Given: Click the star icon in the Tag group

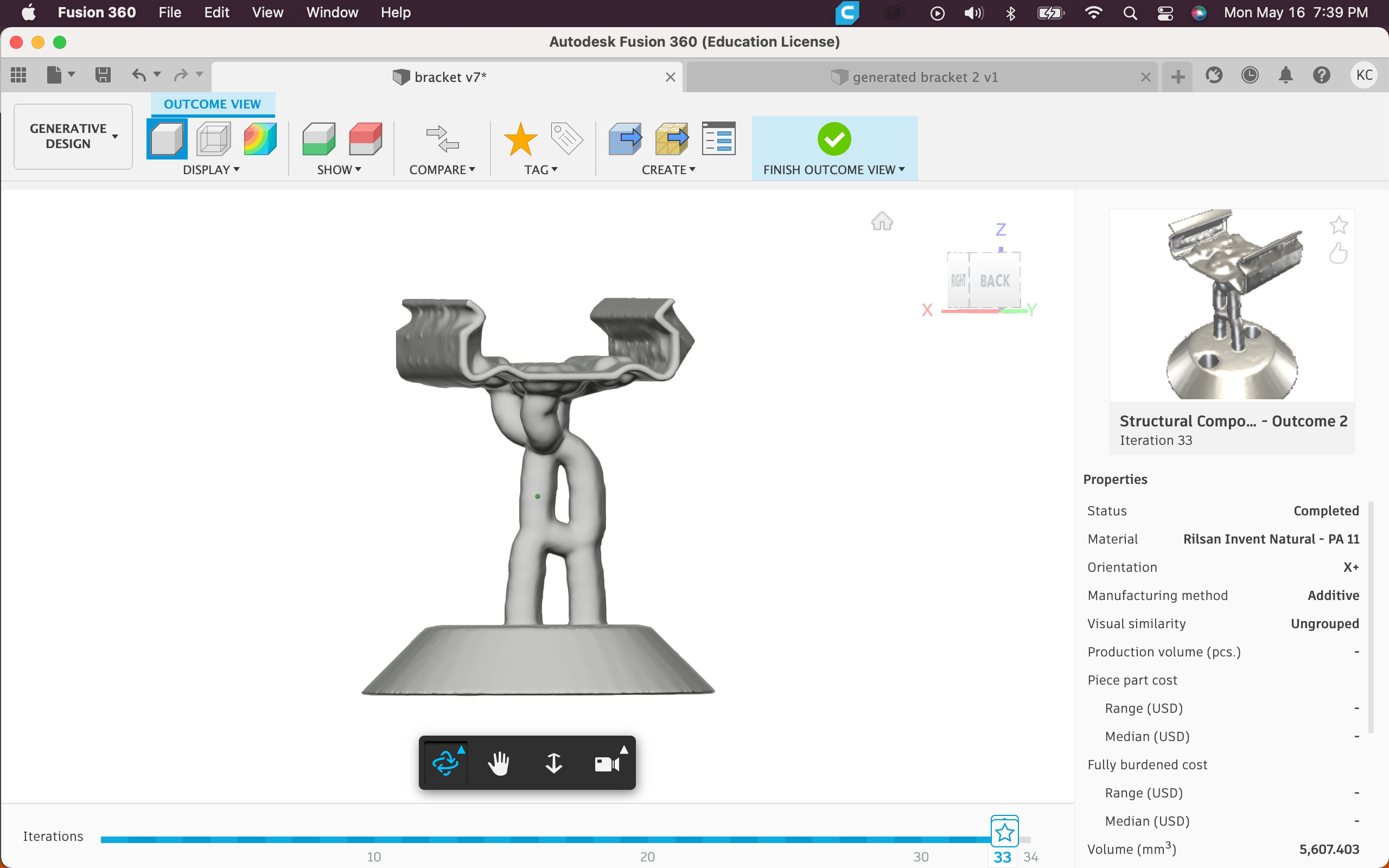Looking at the screenshot, I should pyautogui.click(x=520, y=139).
